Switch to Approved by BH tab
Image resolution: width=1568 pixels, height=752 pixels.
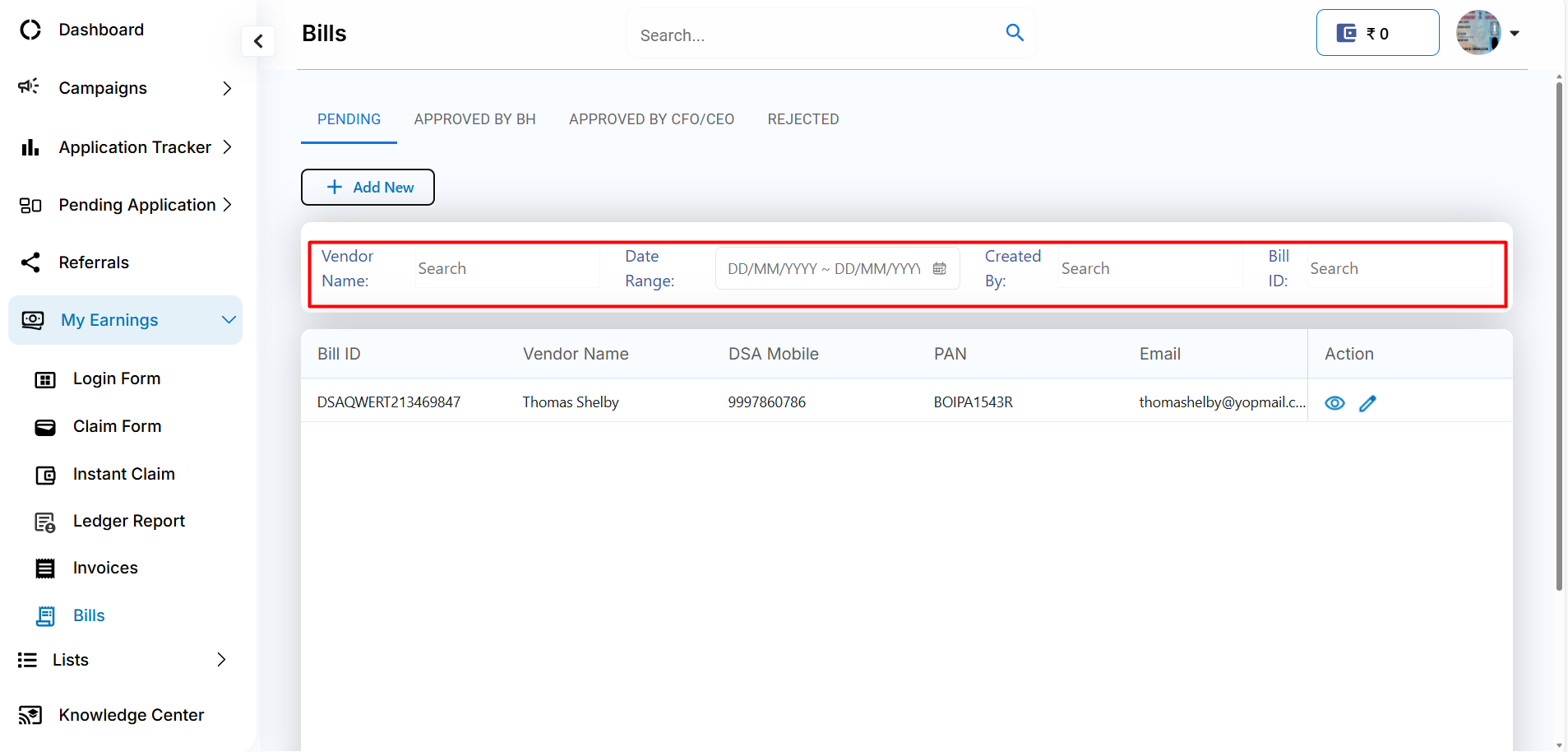(474, 119)
